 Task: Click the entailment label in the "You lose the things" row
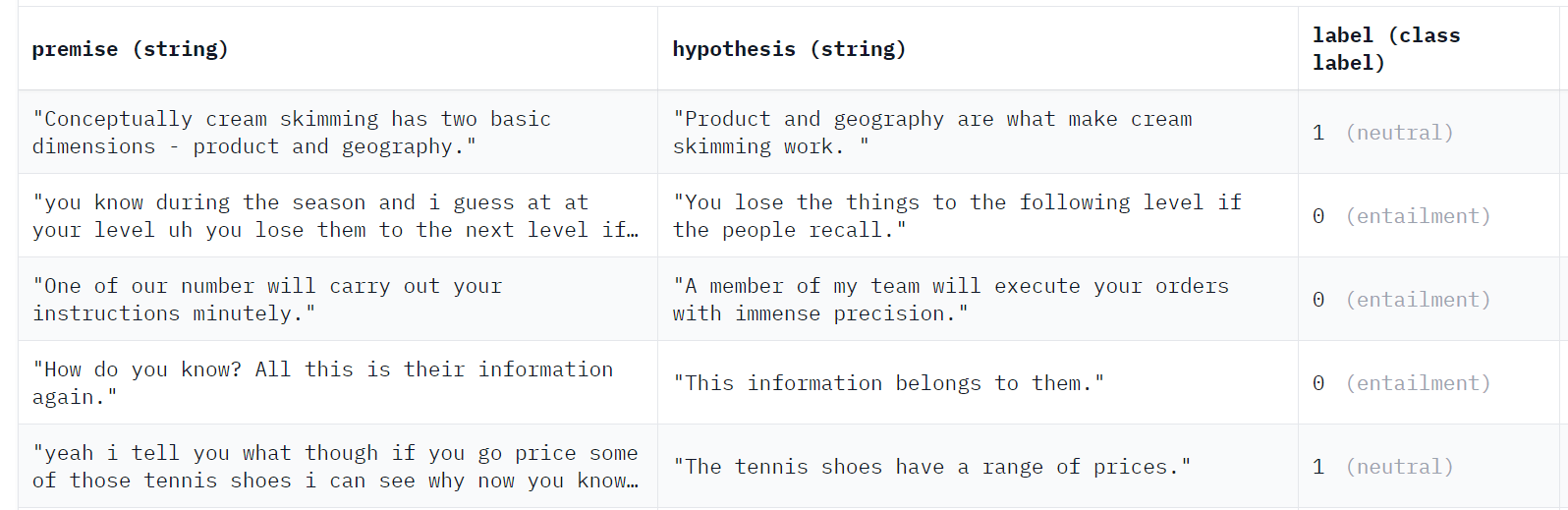1418,216
